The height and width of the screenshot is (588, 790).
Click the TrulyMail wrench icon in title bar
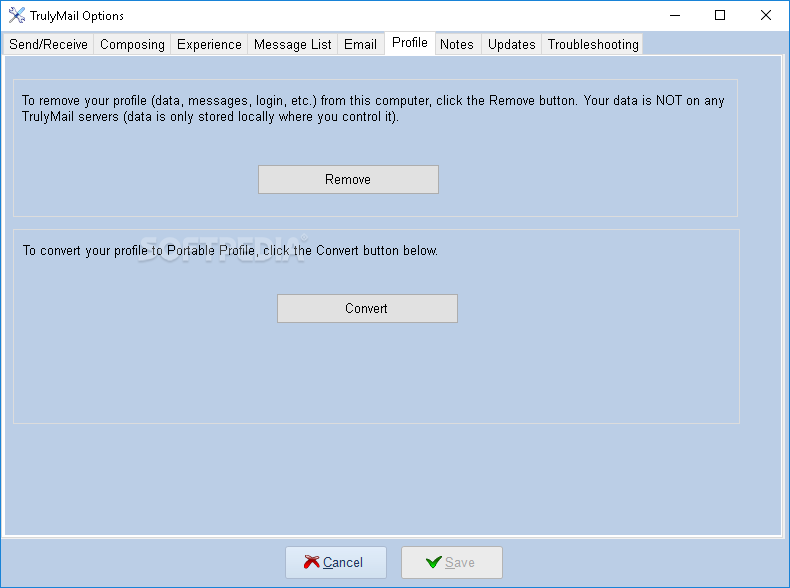17,15
